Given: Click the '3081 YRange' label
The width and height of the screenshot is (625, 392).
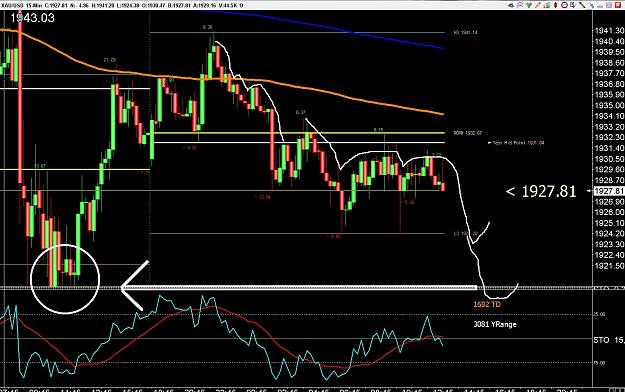Looking at the screenshot, I should pos(495,324).
